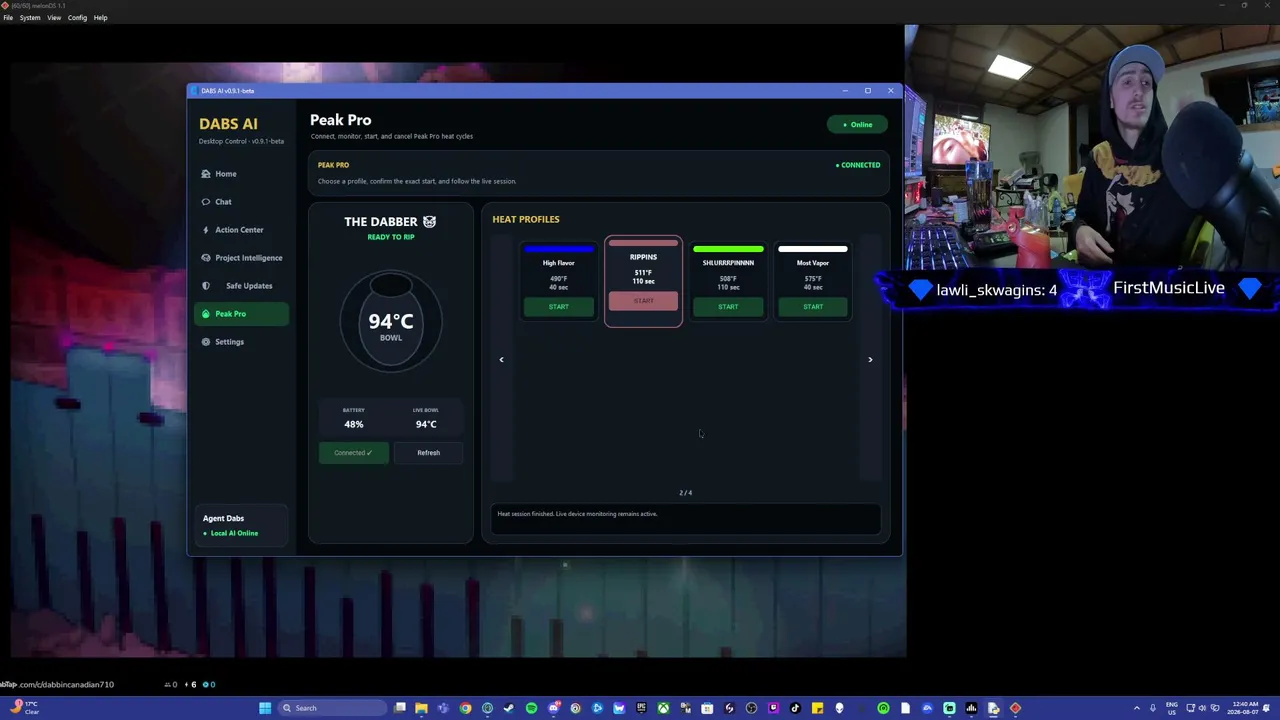Image resolution: width=1280 pixels, height=720 pixels.
Task: Go to the Home page
Action: click(x=241, y=174)
